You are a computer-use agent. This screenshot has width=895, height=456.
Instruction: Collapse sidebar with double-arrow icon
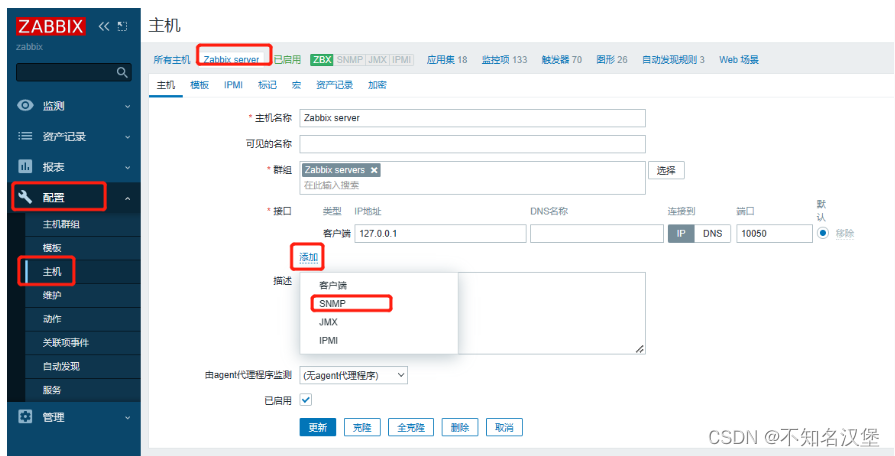103,26
